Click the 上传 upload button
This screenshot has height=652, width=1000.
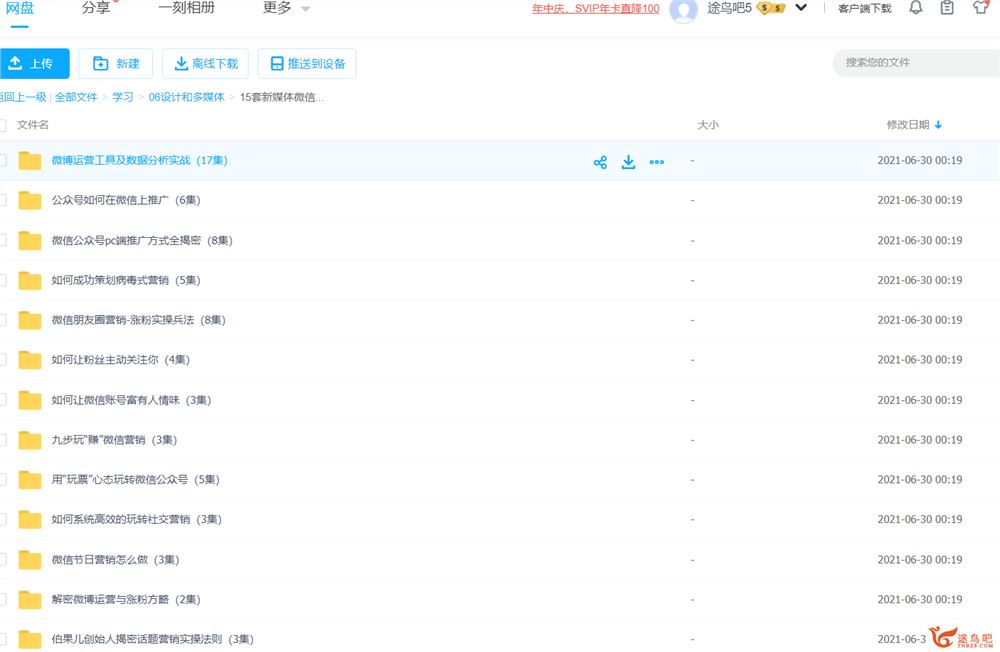click(34, 64)
